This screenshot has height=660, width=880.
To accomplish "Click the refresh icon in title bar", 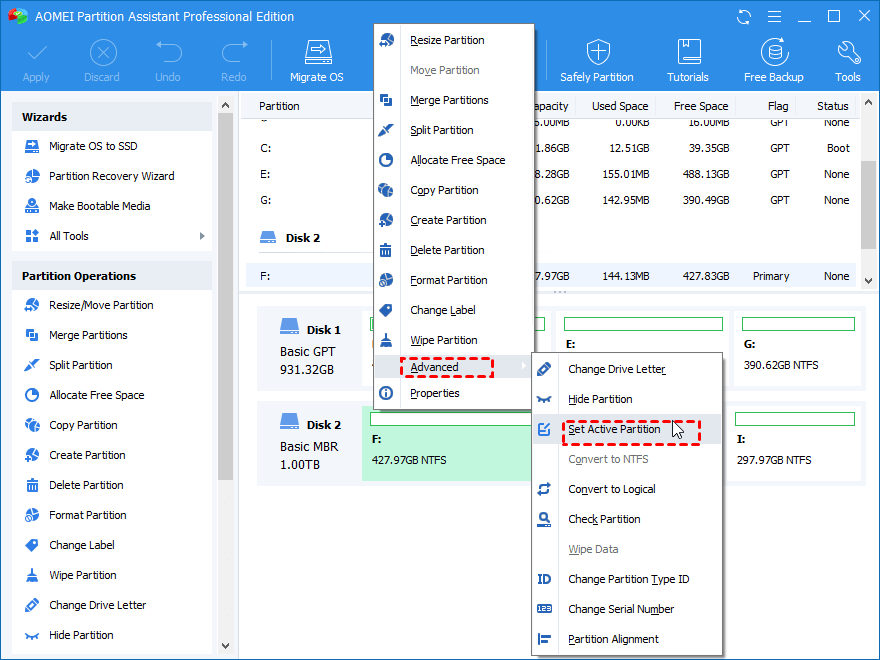I will 743,17.
